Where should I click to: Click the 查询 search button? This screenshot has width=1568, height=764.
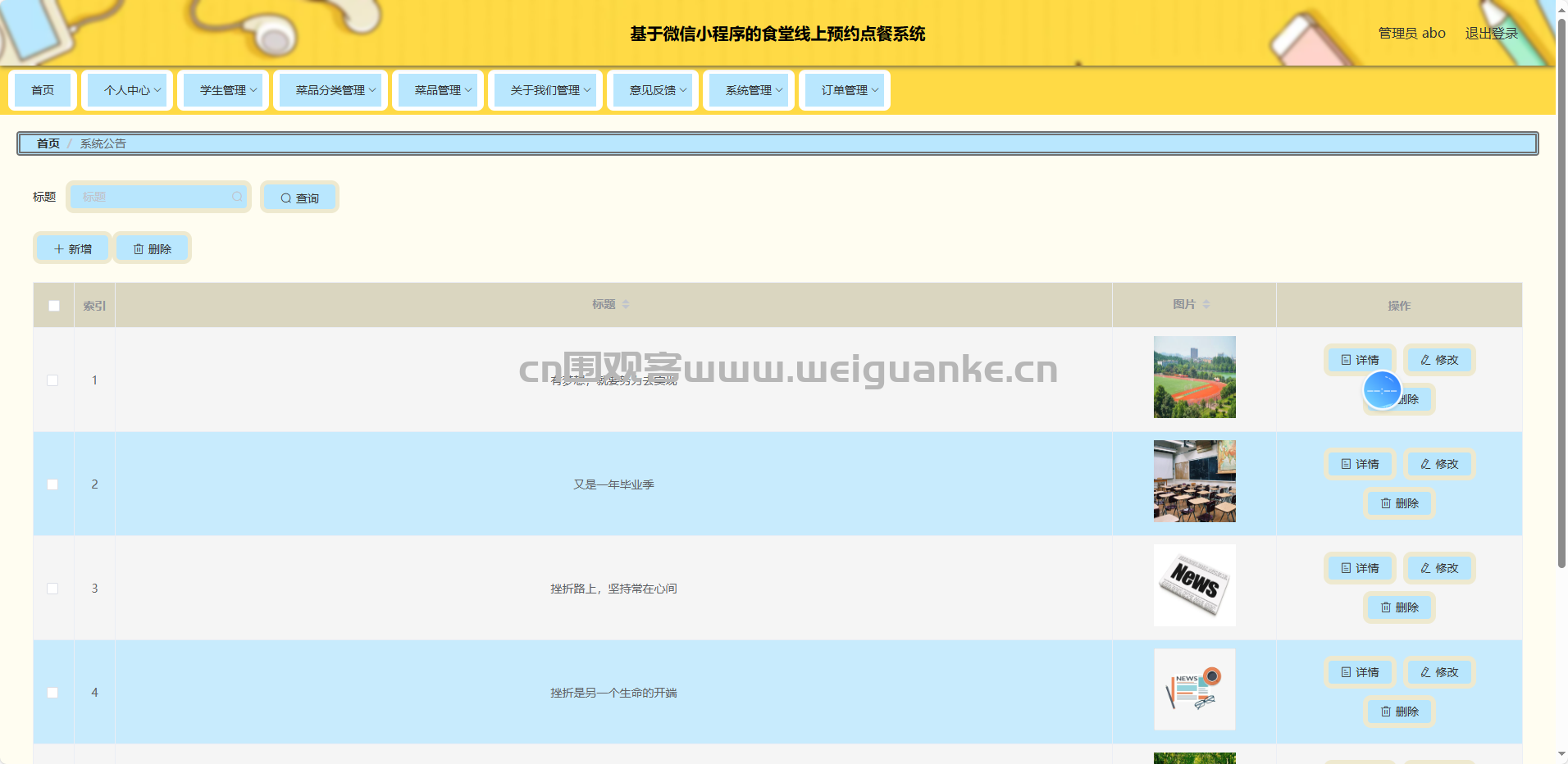pos(299,198)
